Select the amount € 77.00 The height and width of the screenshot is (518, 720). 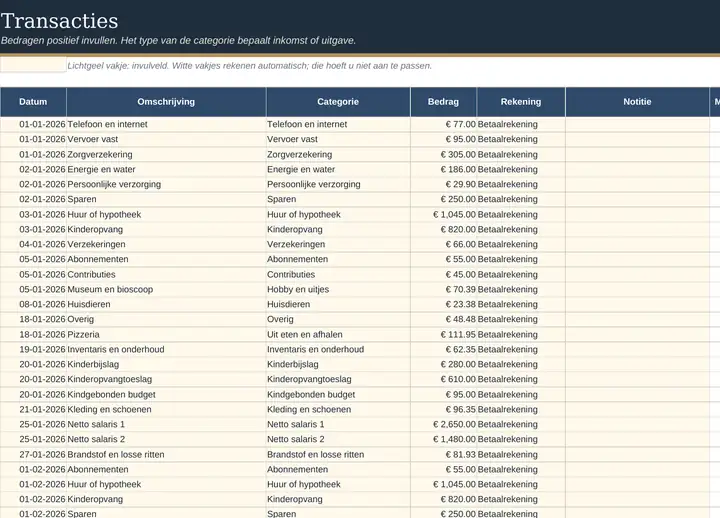tap(444, 124)
